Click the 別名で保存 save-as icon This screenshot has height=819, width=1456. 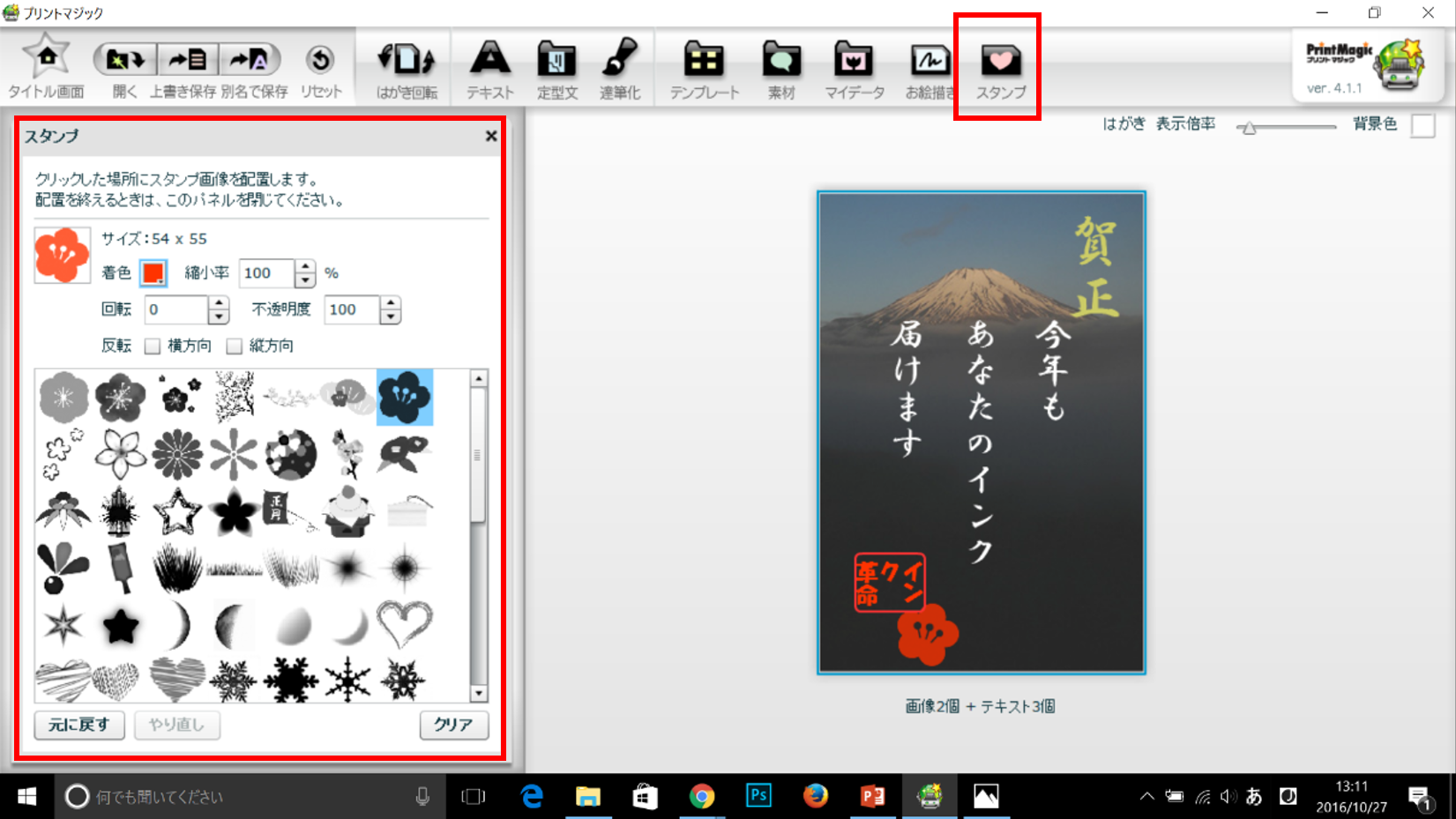250,60
